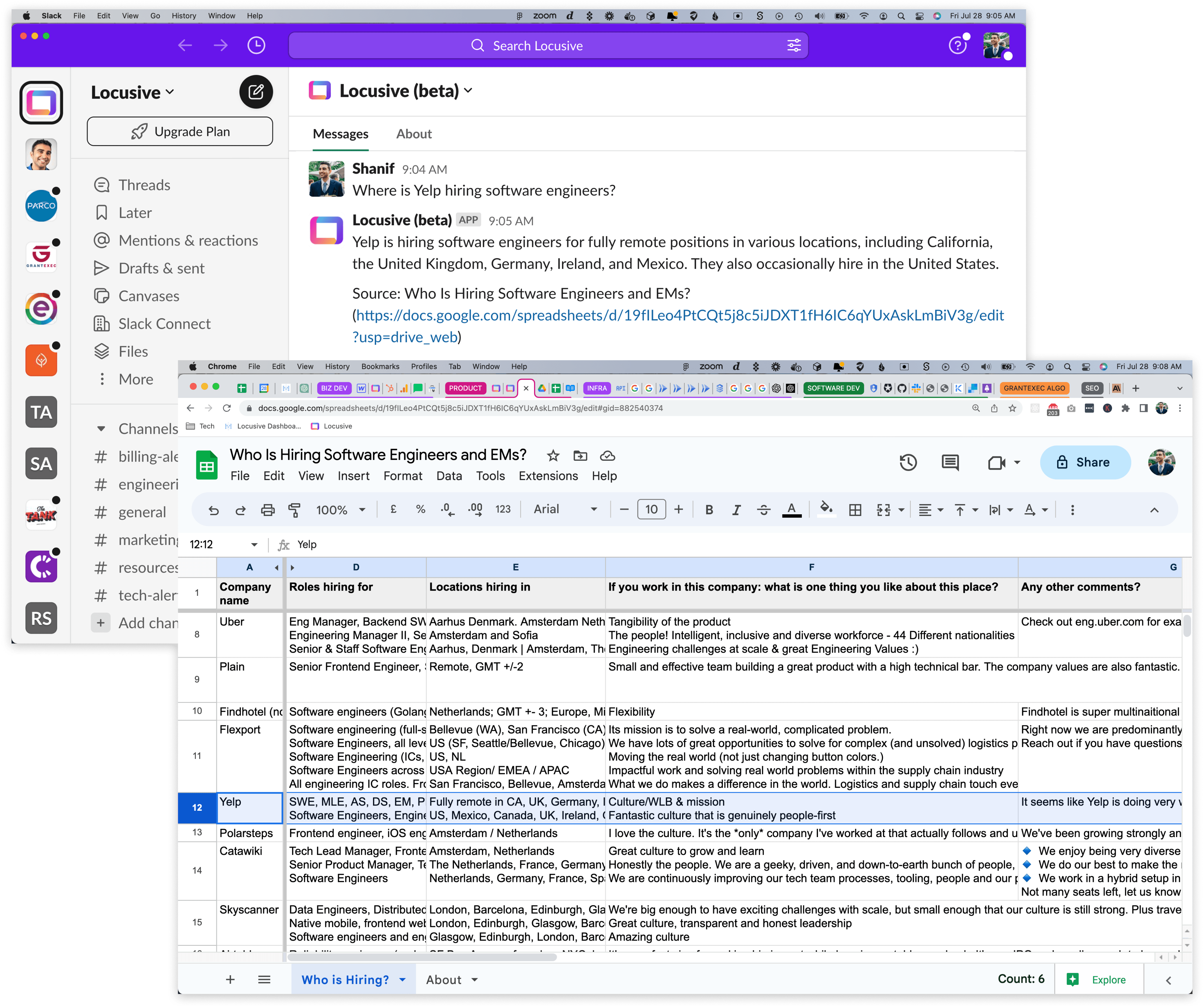This screenshot has height=1008, width=1204.
Task: Click Upgrade Plan button in Slack
Action: (x=180, y=131)
